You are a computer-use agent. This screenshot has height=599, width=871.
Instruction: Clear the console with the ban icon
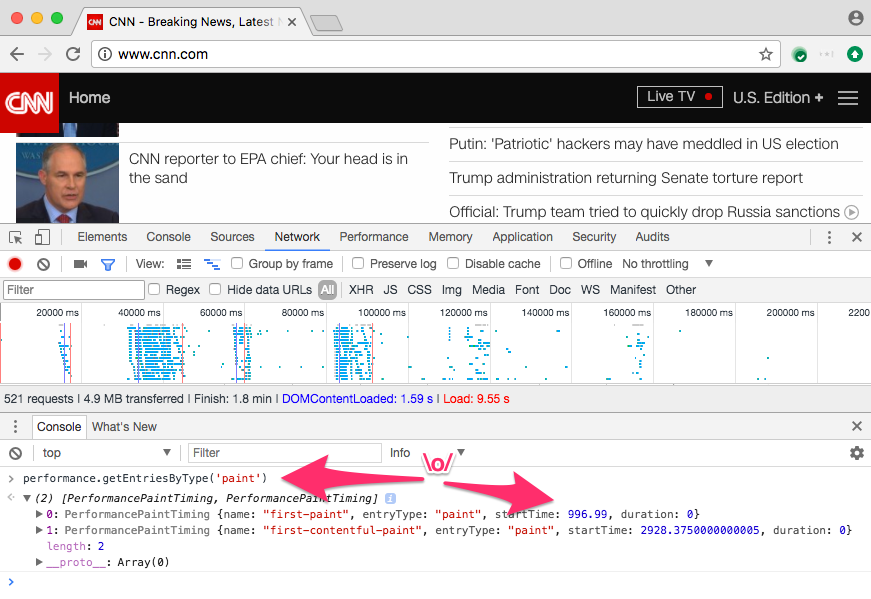(16, 453)
